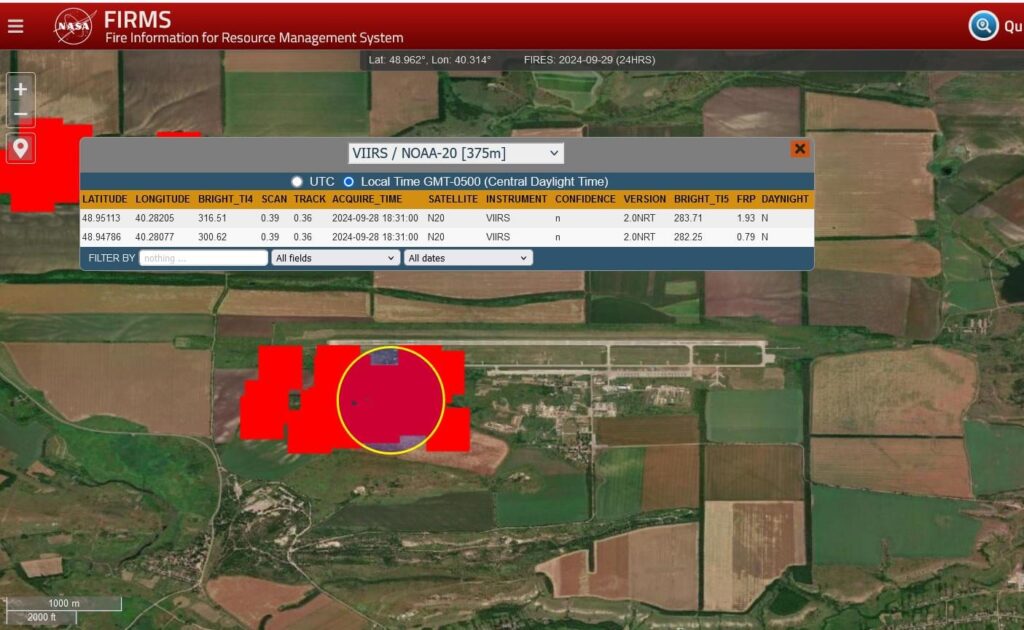Image resolution: width=1024 pixels, height=630 pixels.
Task: Activate the location marker tool
Action: click(20, 148)
